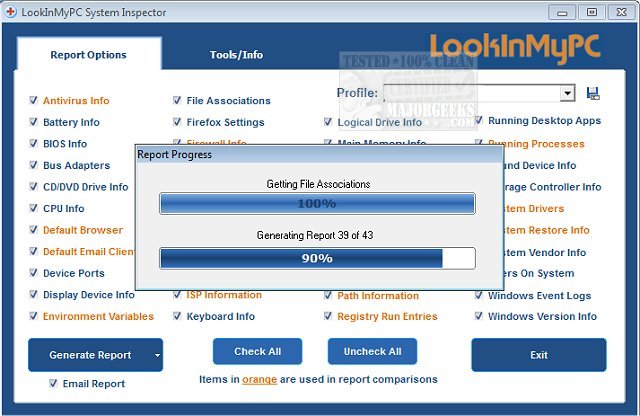The image size is (640, 416).
Task: Click the save profile floppy disk icon
Action: point(593,93)
